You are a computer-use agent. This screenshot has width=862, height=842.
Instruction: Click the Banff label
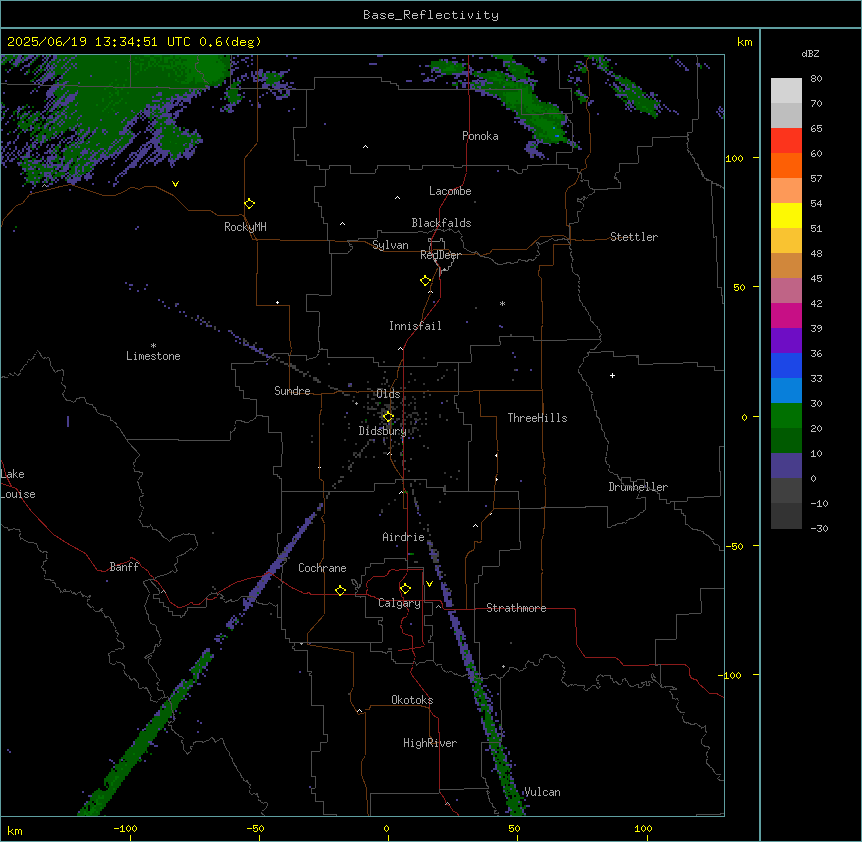(124, 567)
